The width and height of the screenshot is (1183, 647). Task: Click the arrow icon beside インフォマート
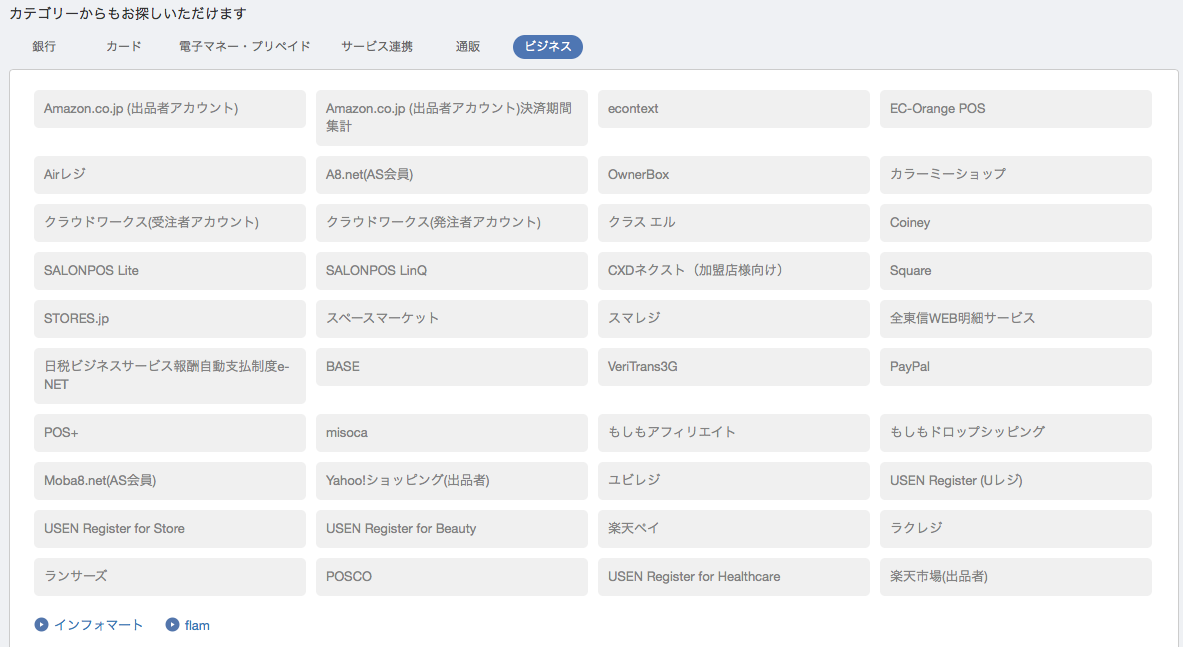click(x=41, y=624)
